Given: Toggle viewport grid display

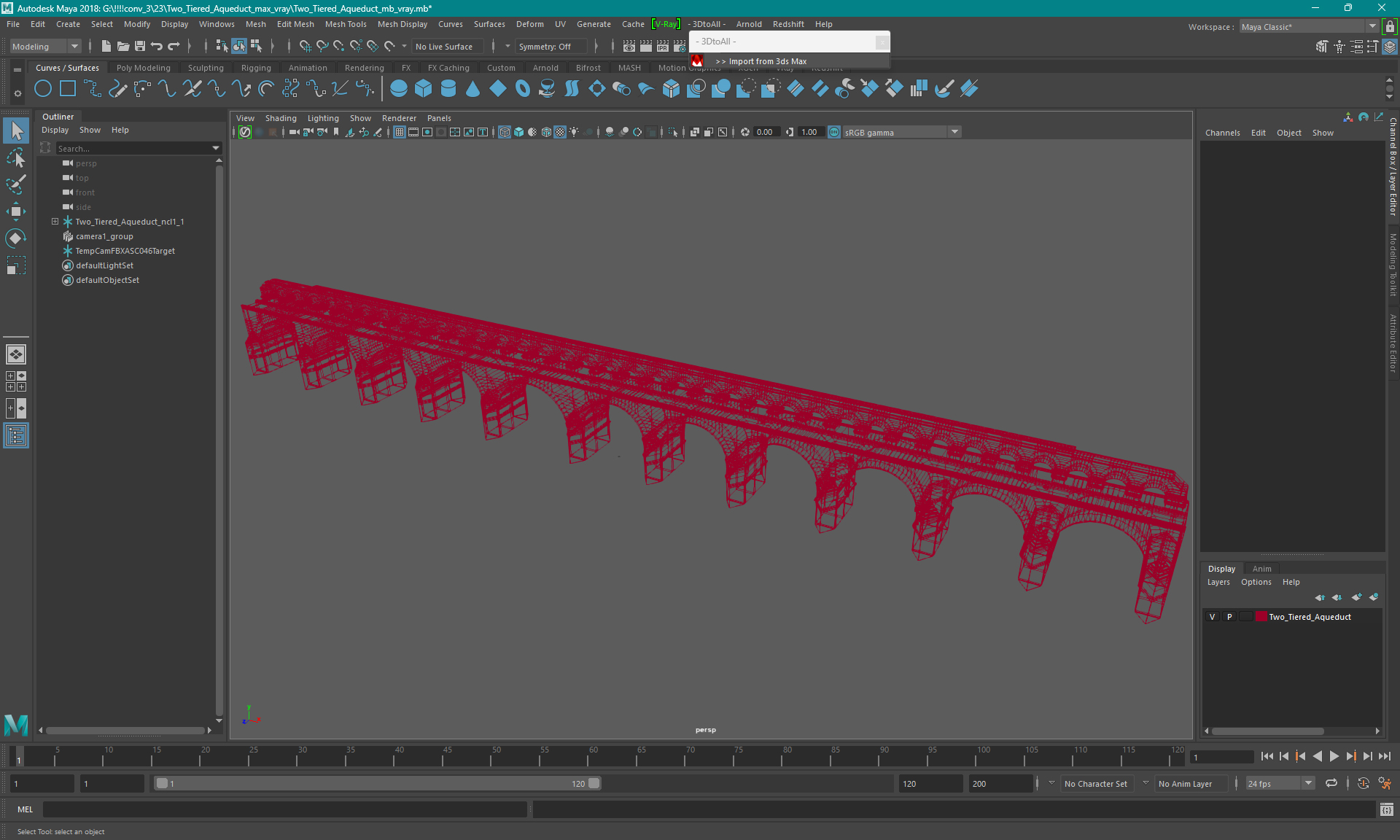Looking at the screenshot, I should [400, 132].
